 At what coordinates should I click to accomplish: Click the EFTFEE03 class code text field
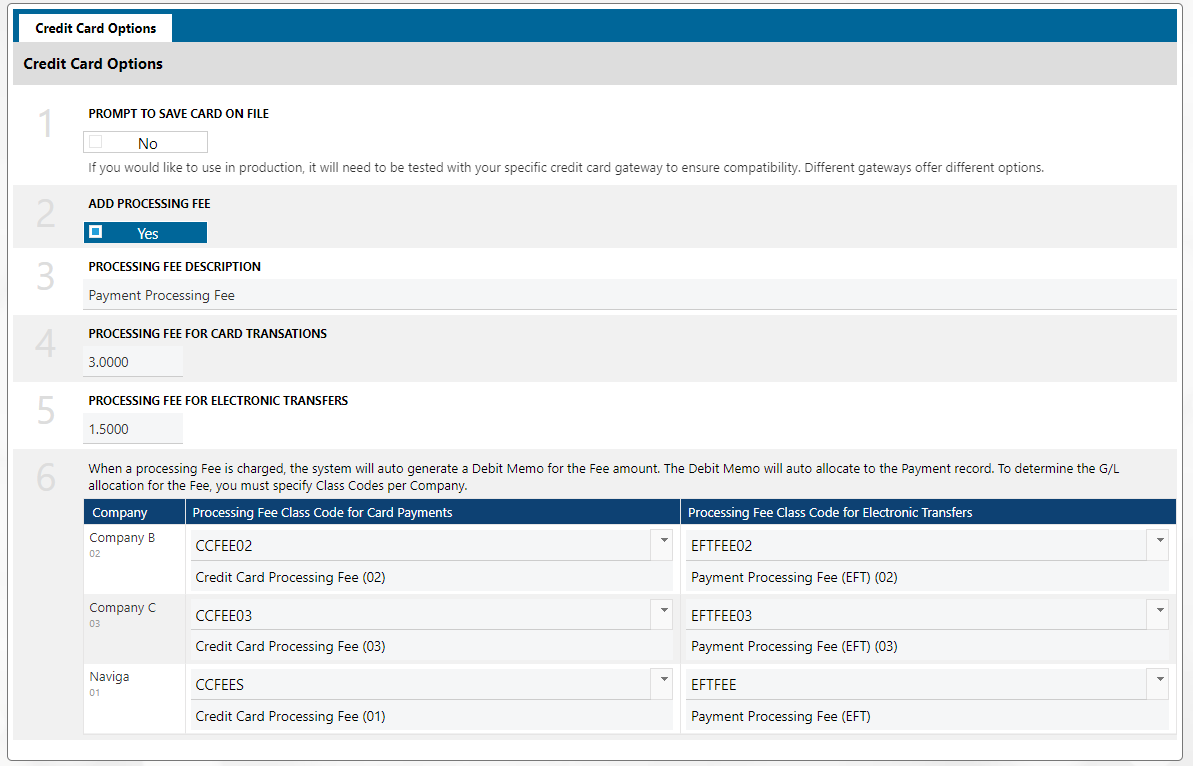915,616
